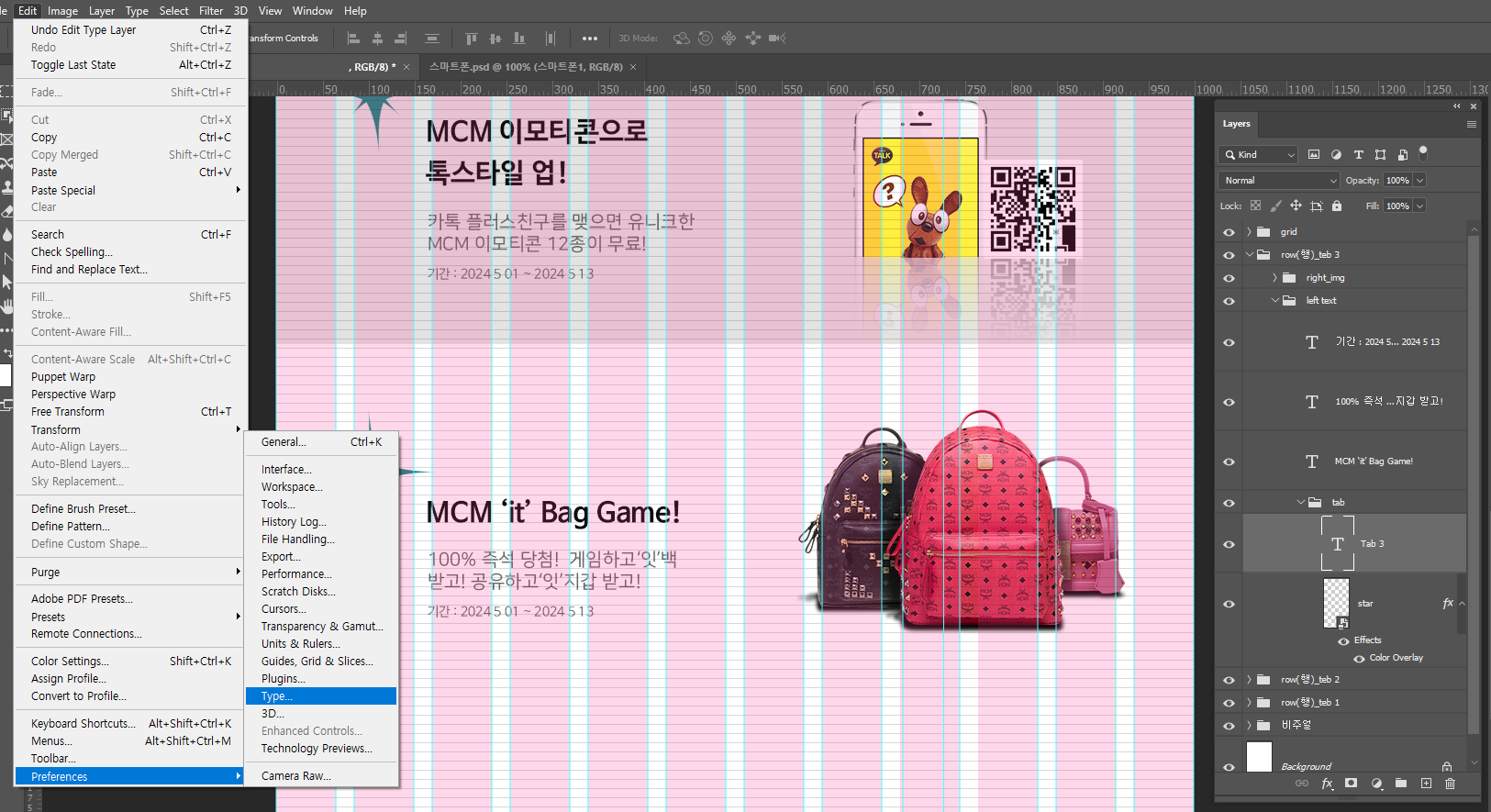This screenshot has width=1491, height=812.
Task: Filter layers by adjustment layers icon
Action: 1336,154
